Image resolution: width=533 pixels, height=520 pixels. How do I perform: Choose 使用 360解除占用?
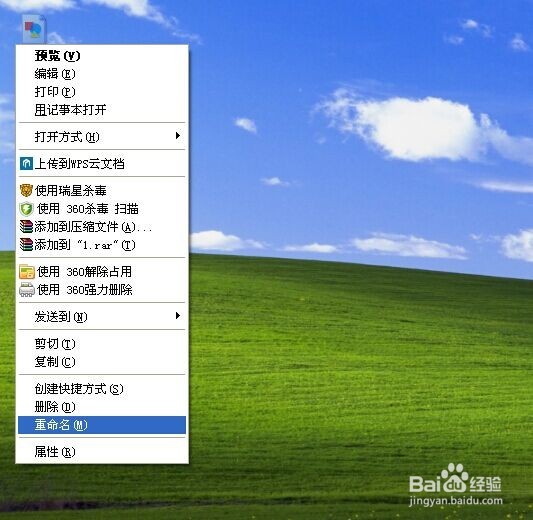[102, 272]
